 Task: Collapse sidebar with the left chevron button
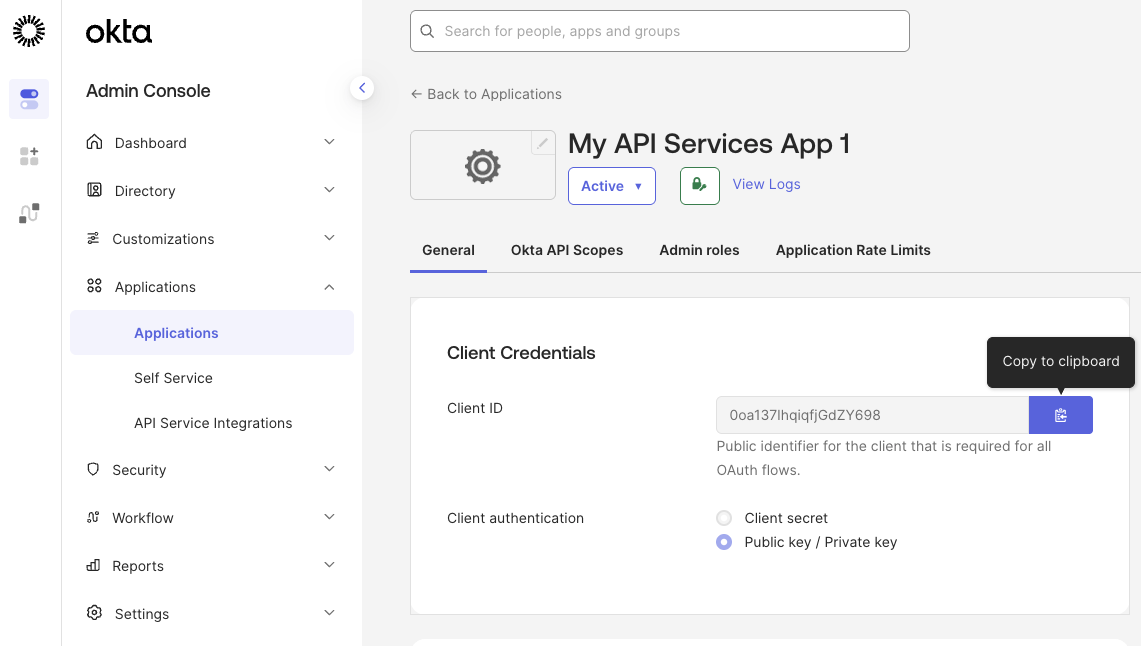coord(362,88)
